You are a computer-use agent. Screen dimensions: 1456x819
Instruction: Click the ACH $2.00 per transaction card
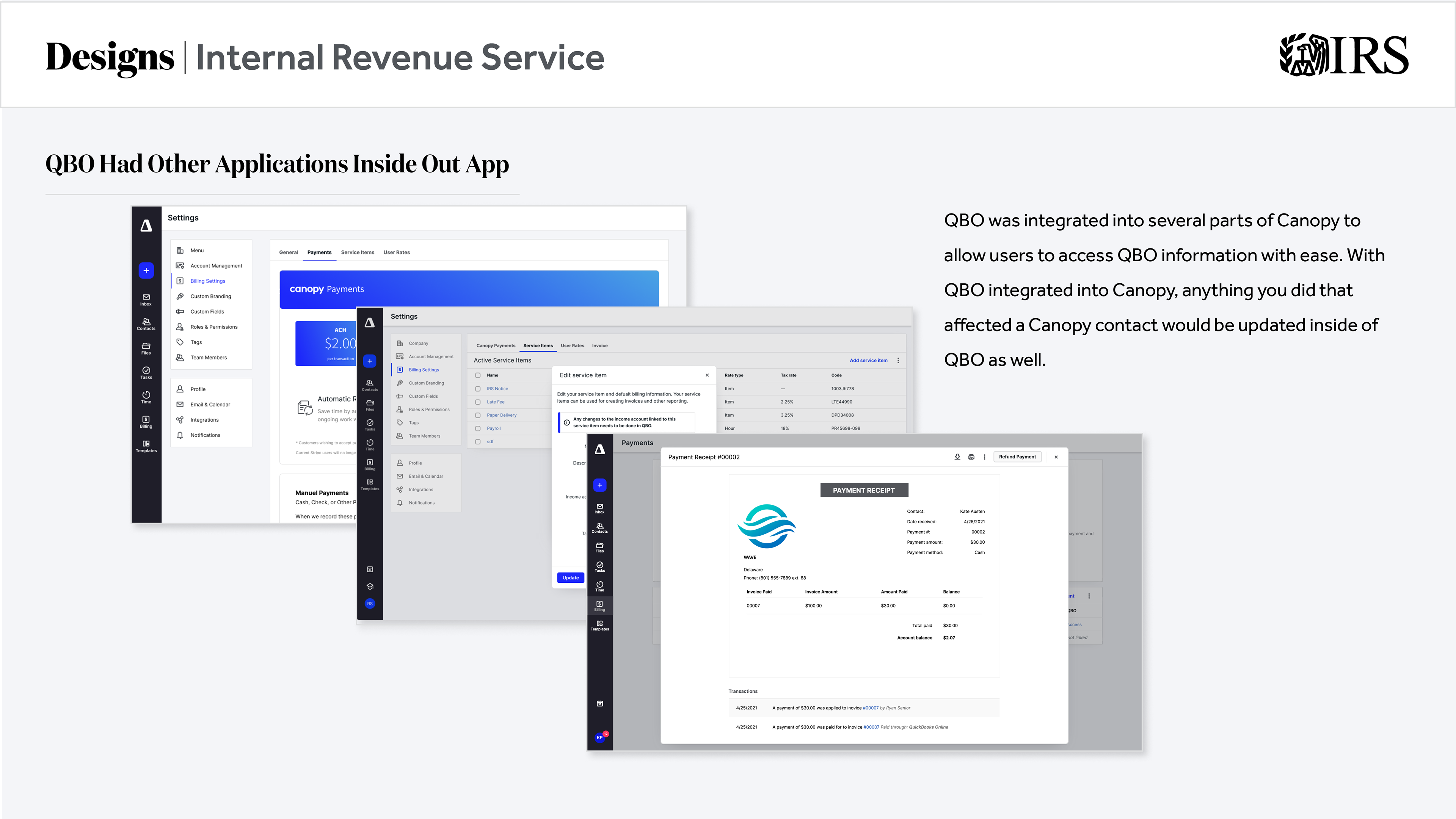[x=326, y=344]
